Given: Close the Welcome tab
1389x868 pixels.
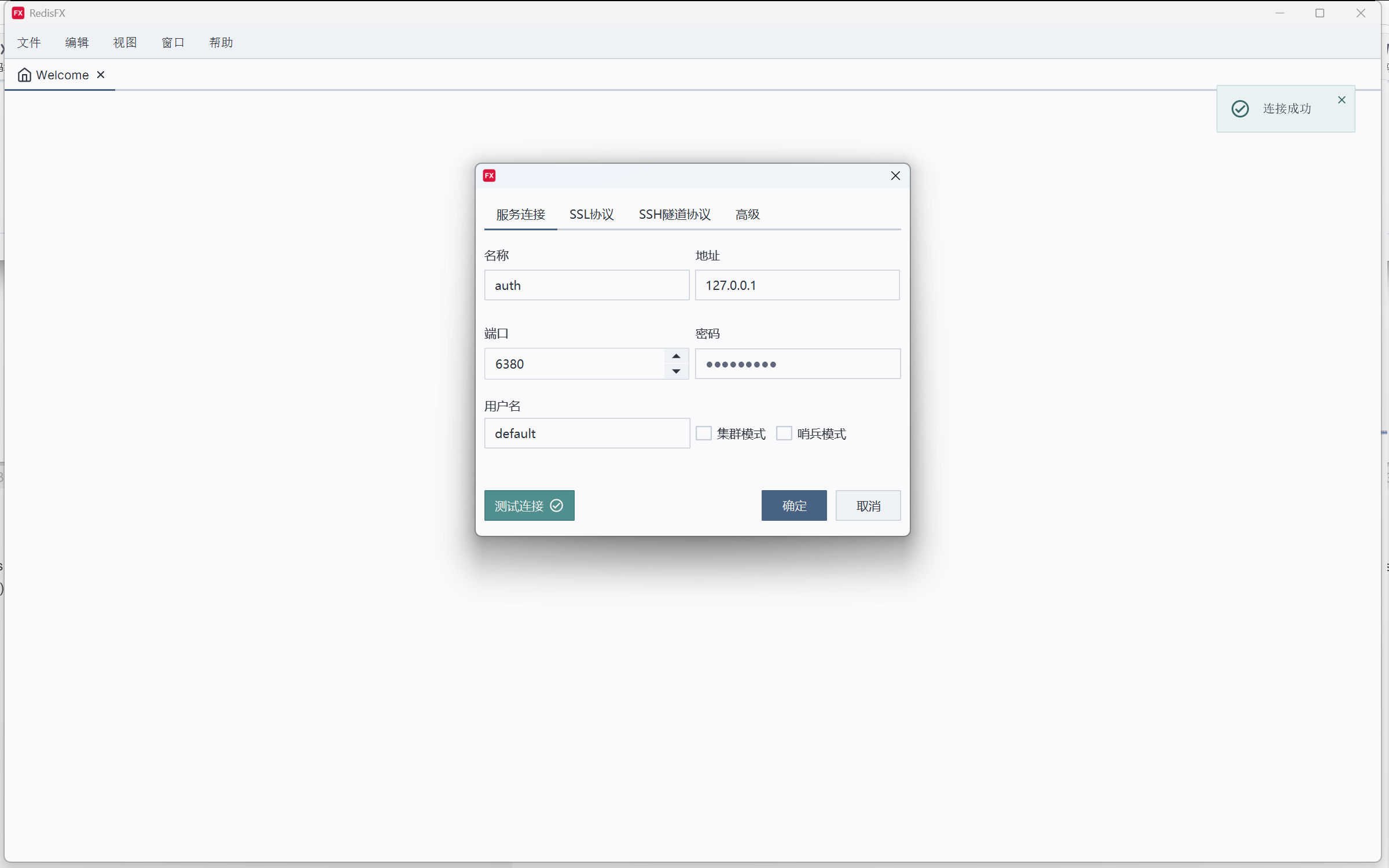Looking at the screenshot, I should click(101, 75).
